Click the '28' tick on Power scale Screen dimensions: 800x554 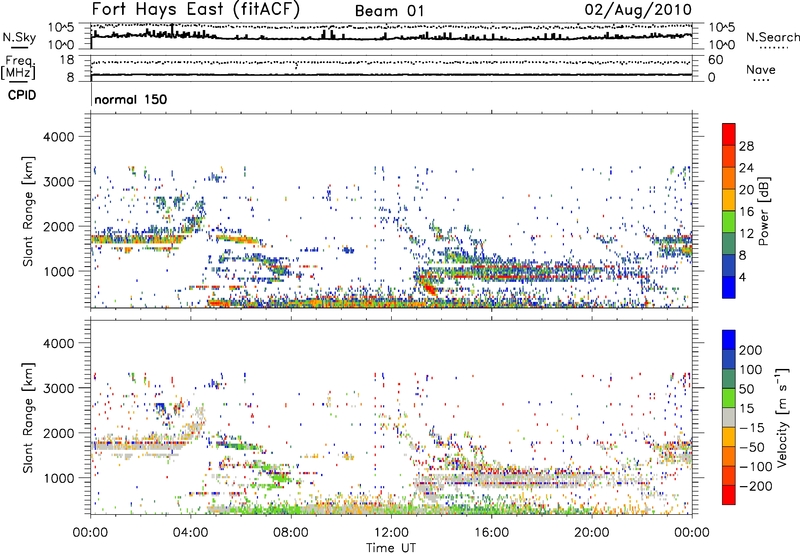click(746, 146)
